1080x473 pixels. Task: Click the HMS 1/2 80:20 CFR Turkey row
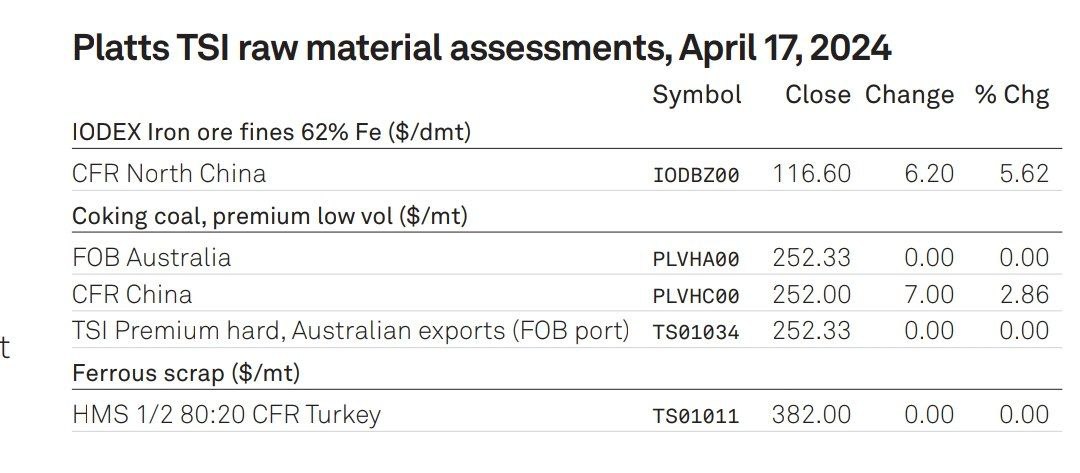pyautogui.click(x=567, y=414)
